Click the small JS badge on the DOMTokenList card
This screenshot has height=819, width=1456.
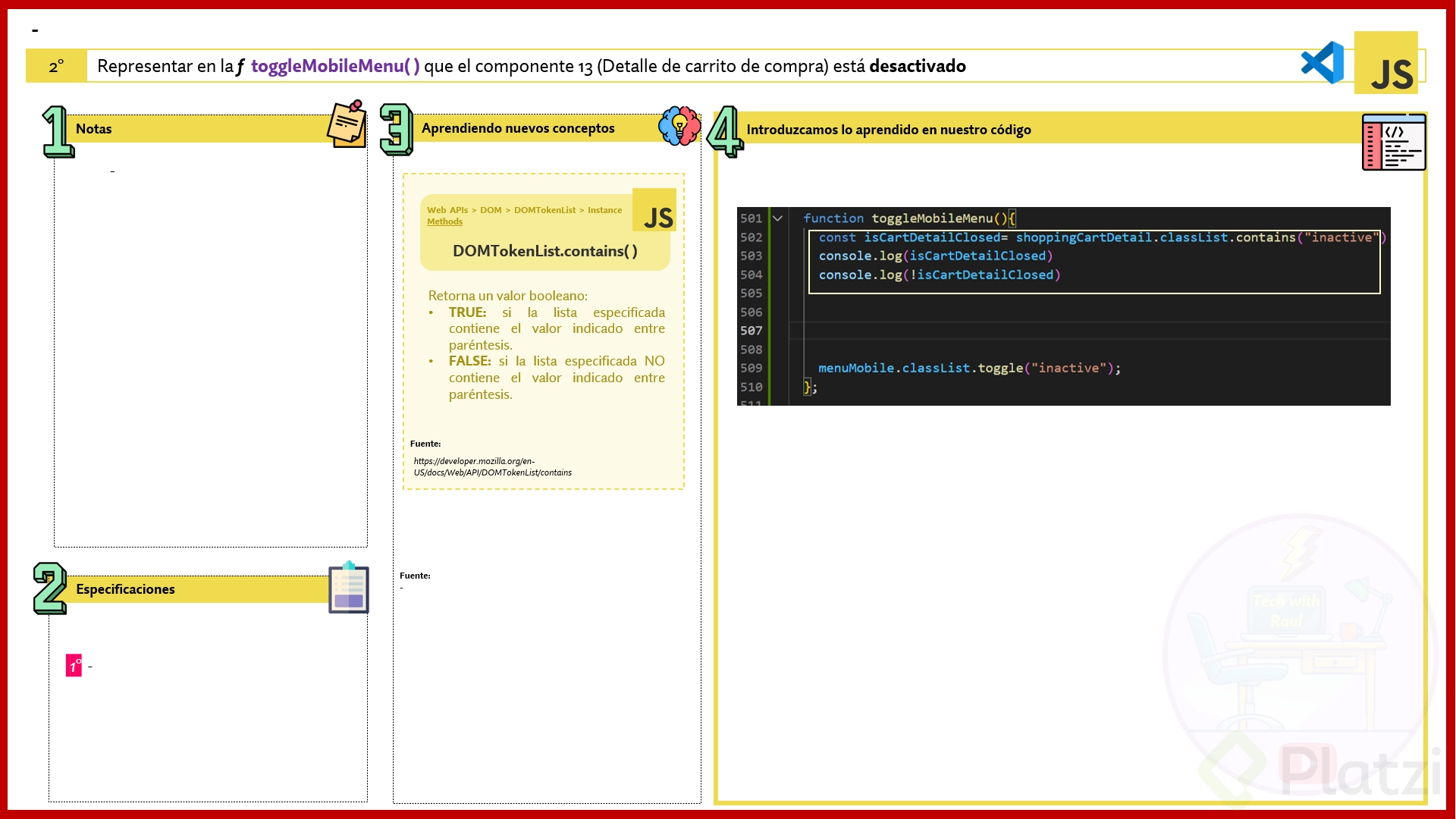click(655, 211)
